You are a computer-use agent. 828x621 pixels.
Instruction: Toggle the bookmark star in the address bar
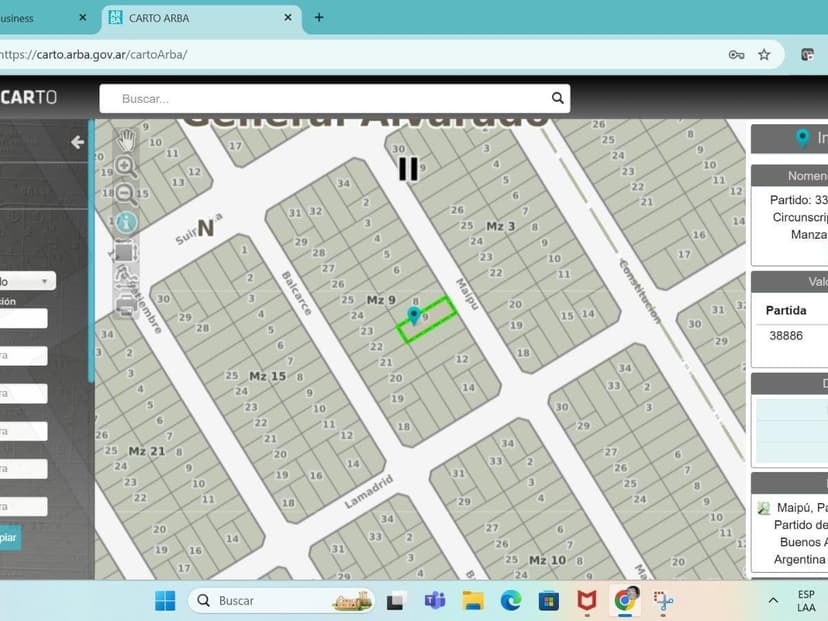coord(765,55)
